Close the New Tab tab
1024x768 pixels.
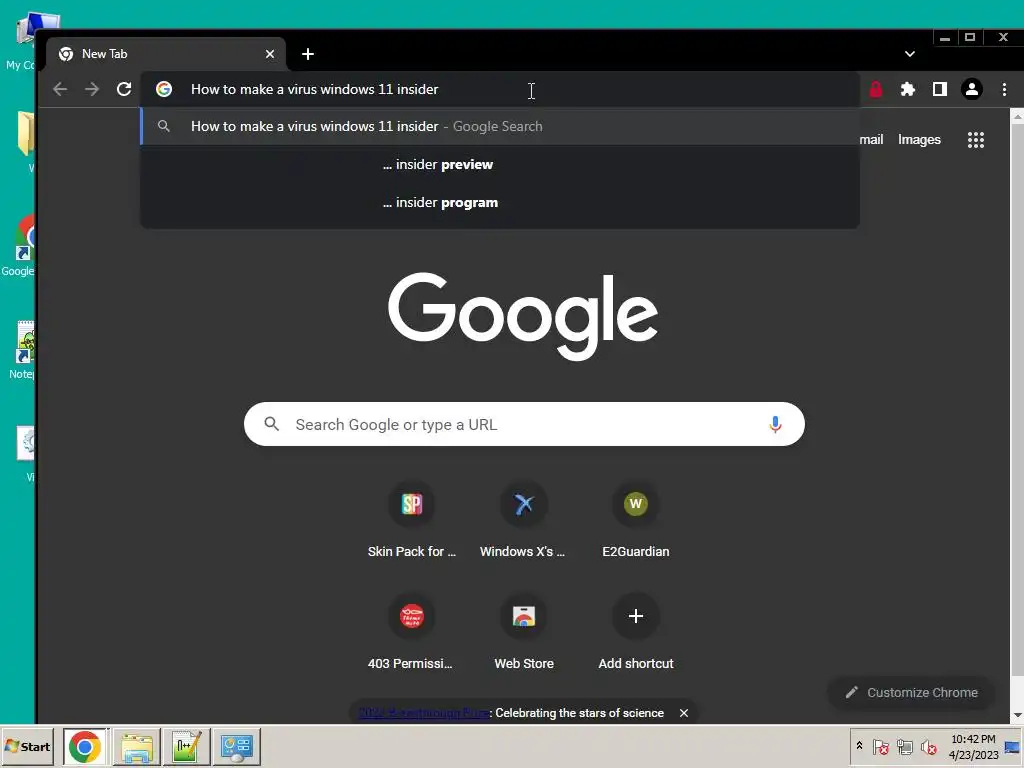(x=270, y=54)
